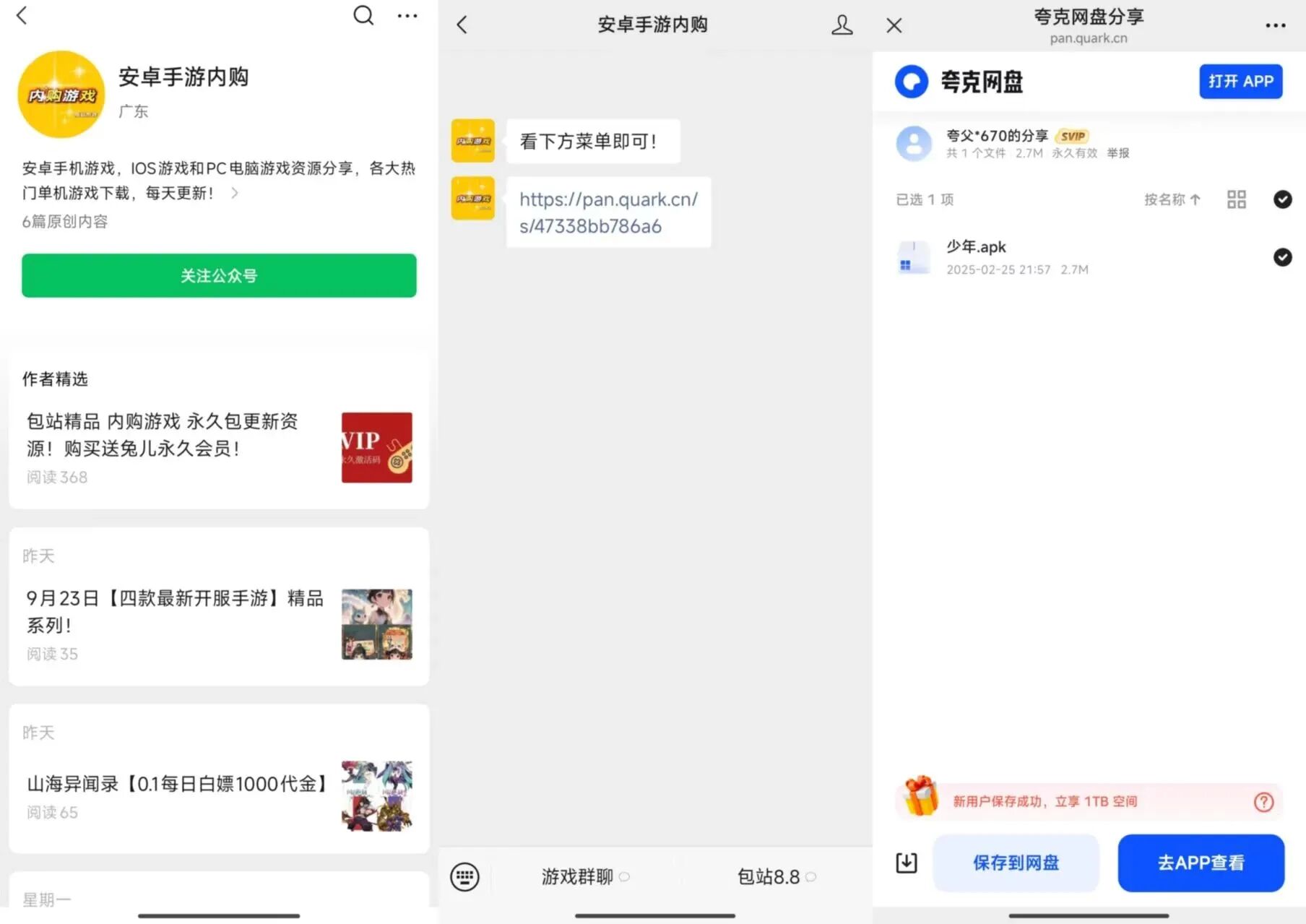Viewport: 1306px width, 924px height.
Task: Toggle the select-all checkbox
Action: click(x=1283, y=199)
